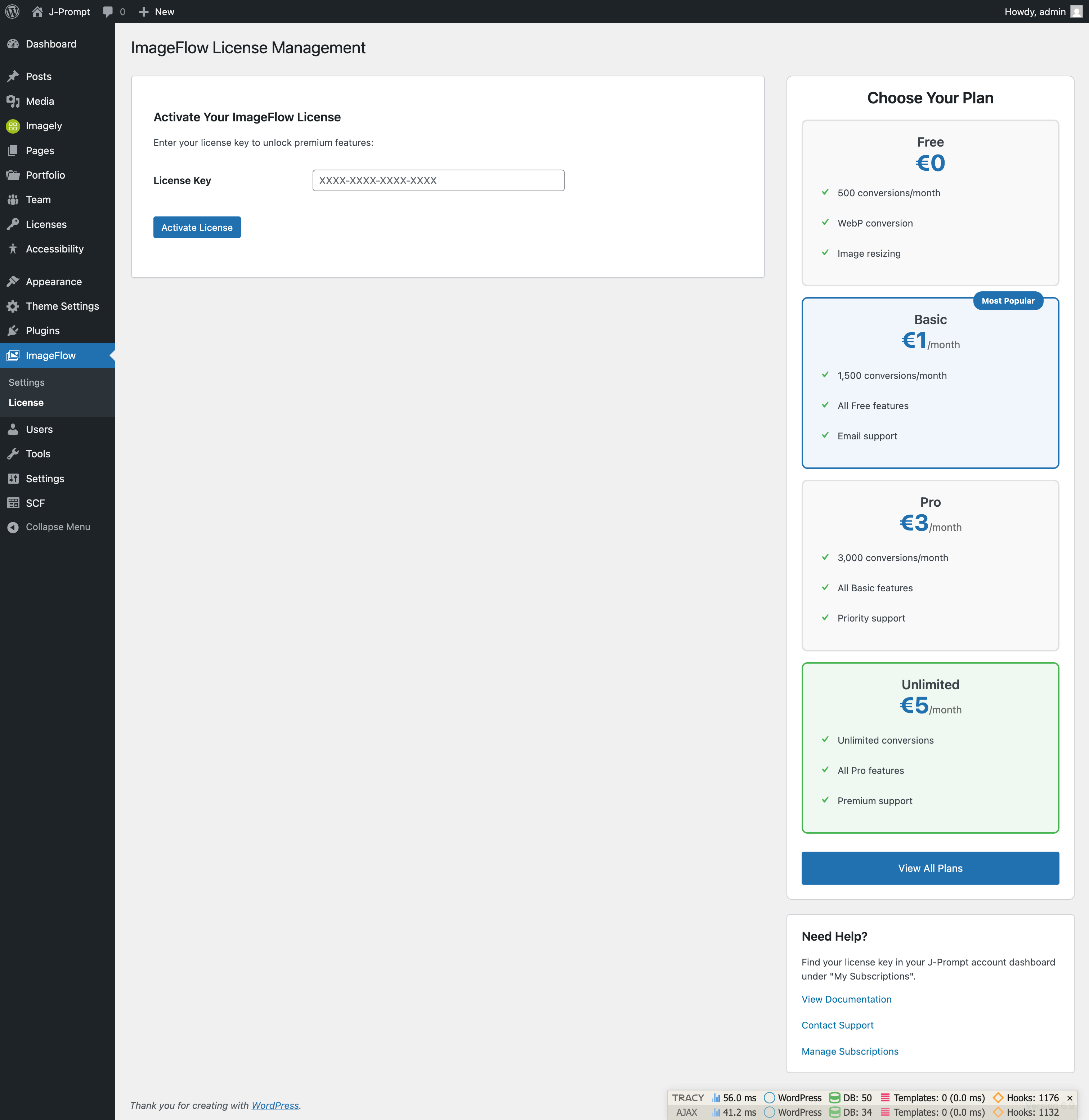Viewport: 1089px width, 1120px height.
Task: Select the Team icon in the sidebar
Action: tap(14, 200)
